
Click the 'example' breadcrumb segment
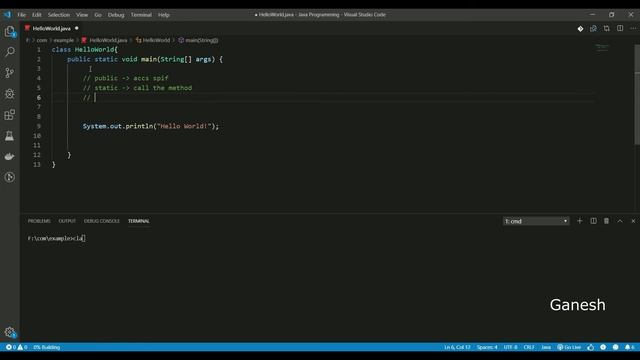pos(64,40)
